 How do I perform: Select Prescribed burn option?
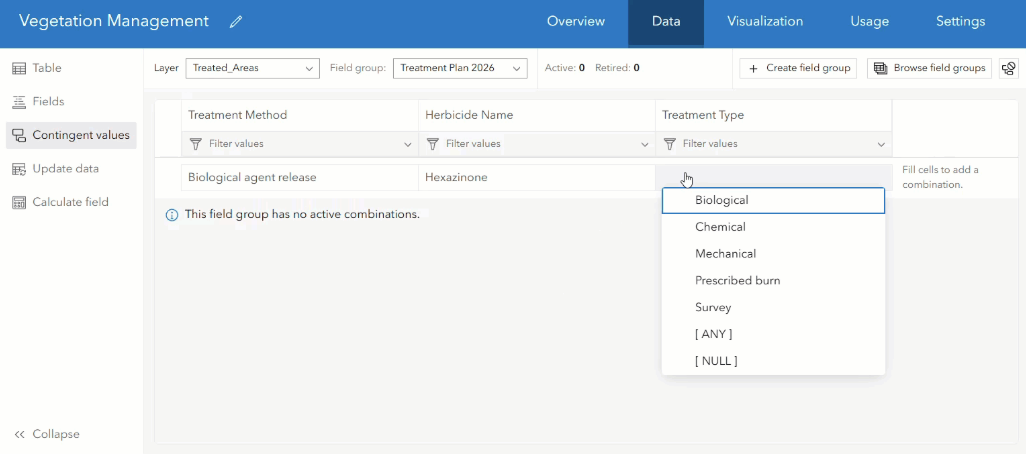point(773,281)
